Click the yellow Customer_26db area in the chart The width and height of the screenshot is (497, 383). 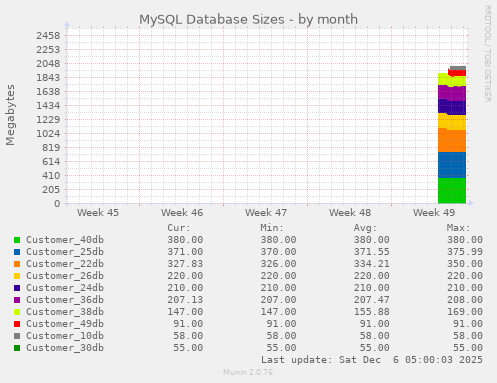452,122
